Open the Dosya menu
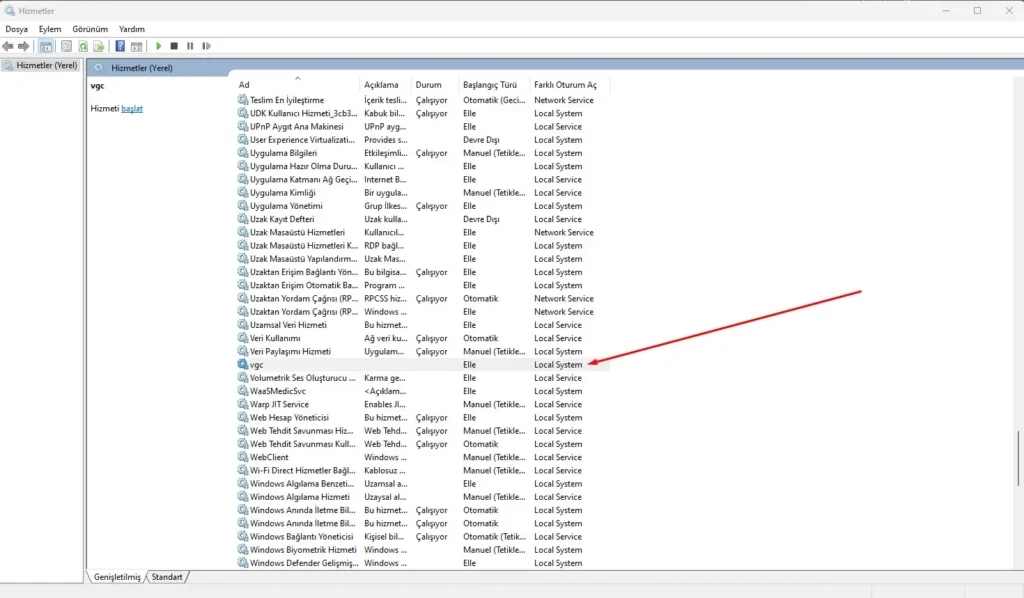This screenshot has height=598, width=1024. (x=18, y=29)
